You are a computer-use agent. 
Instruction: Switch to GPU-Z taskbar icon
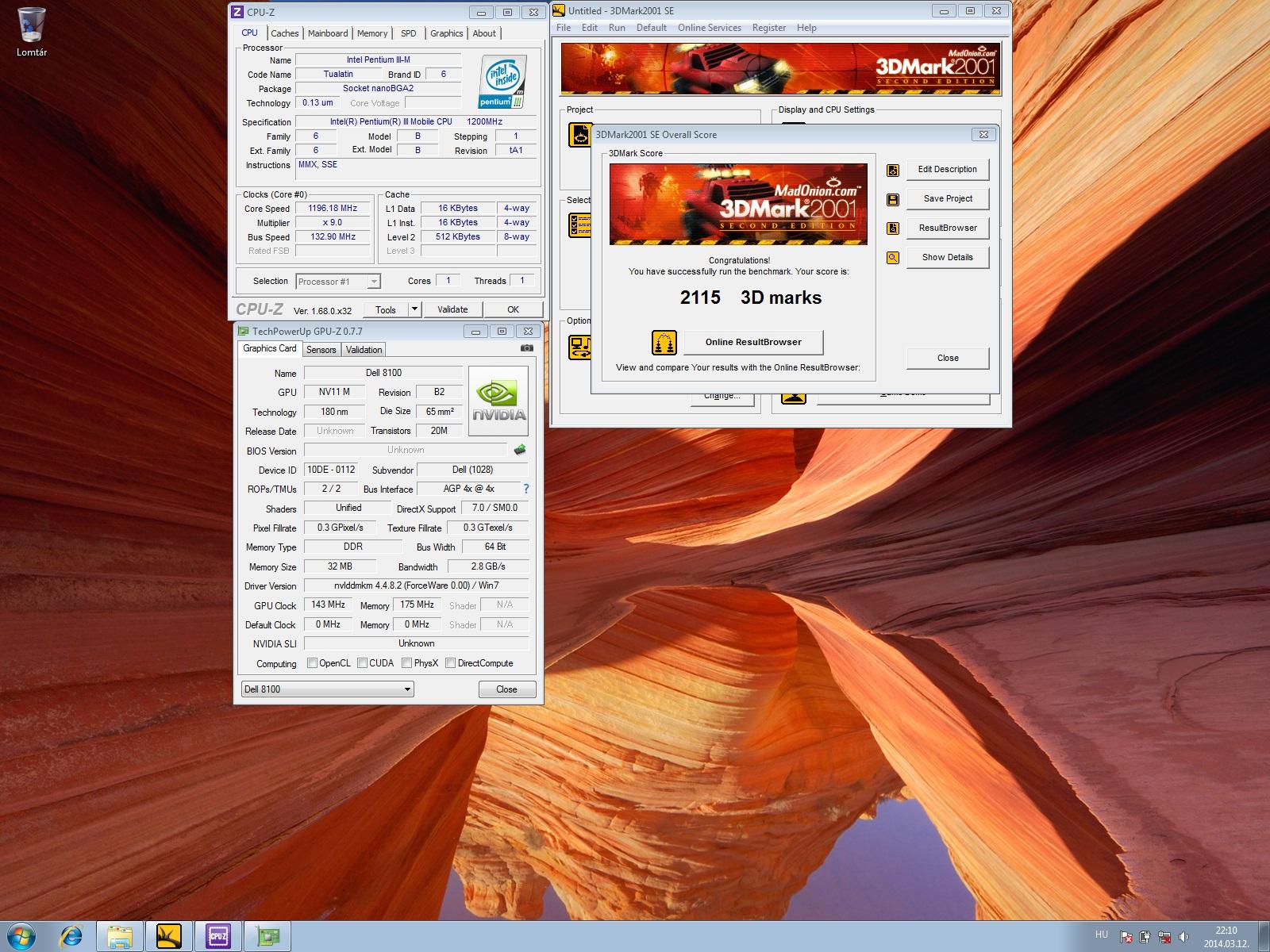[267, 936]
